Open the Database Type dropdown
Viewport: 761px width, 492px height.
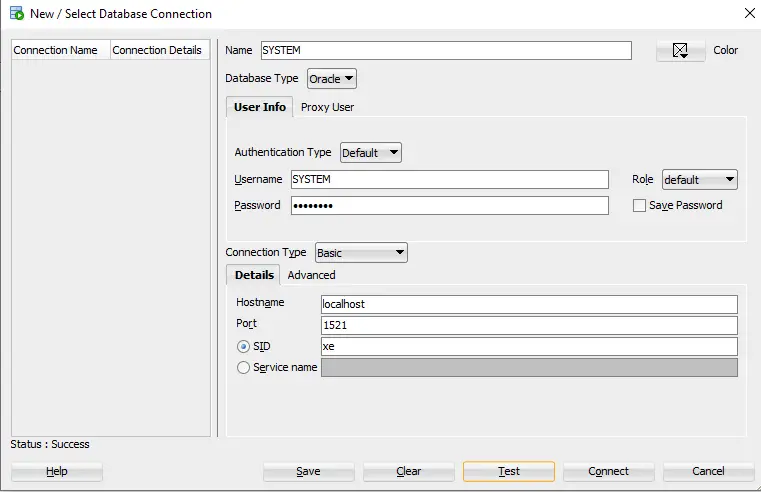point(332,79)
